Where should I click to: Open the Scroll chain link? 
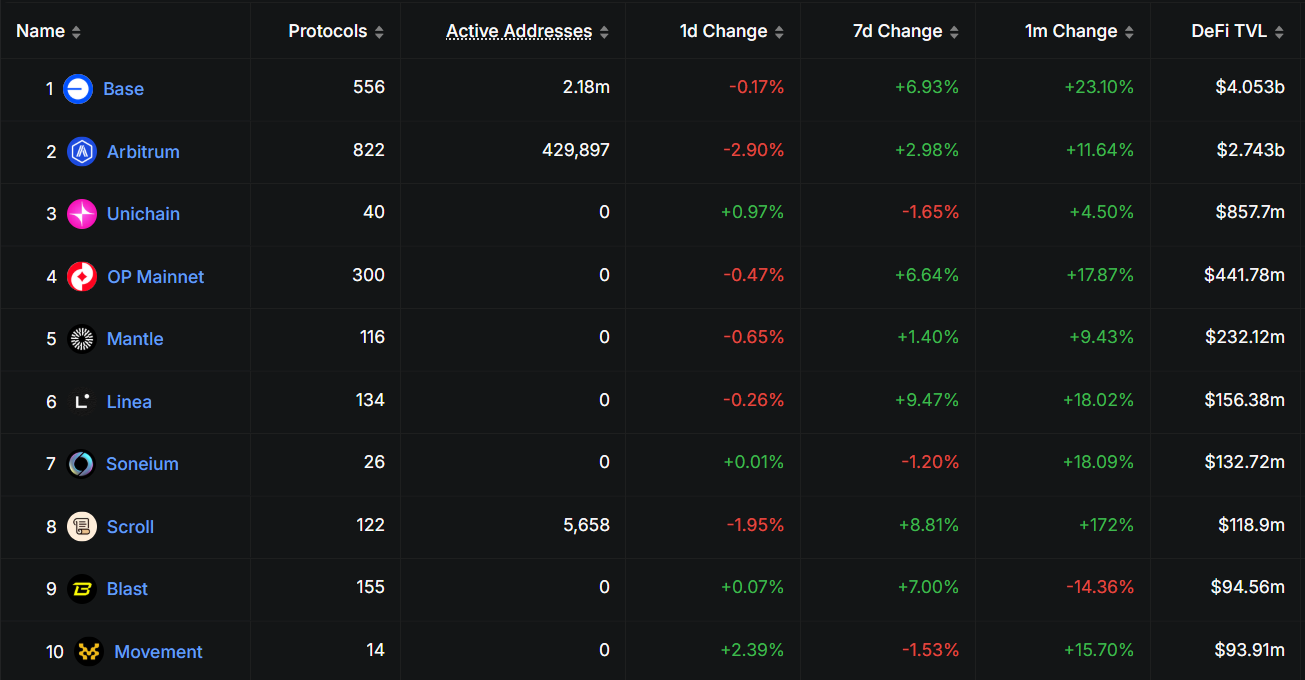pos(130,527)
